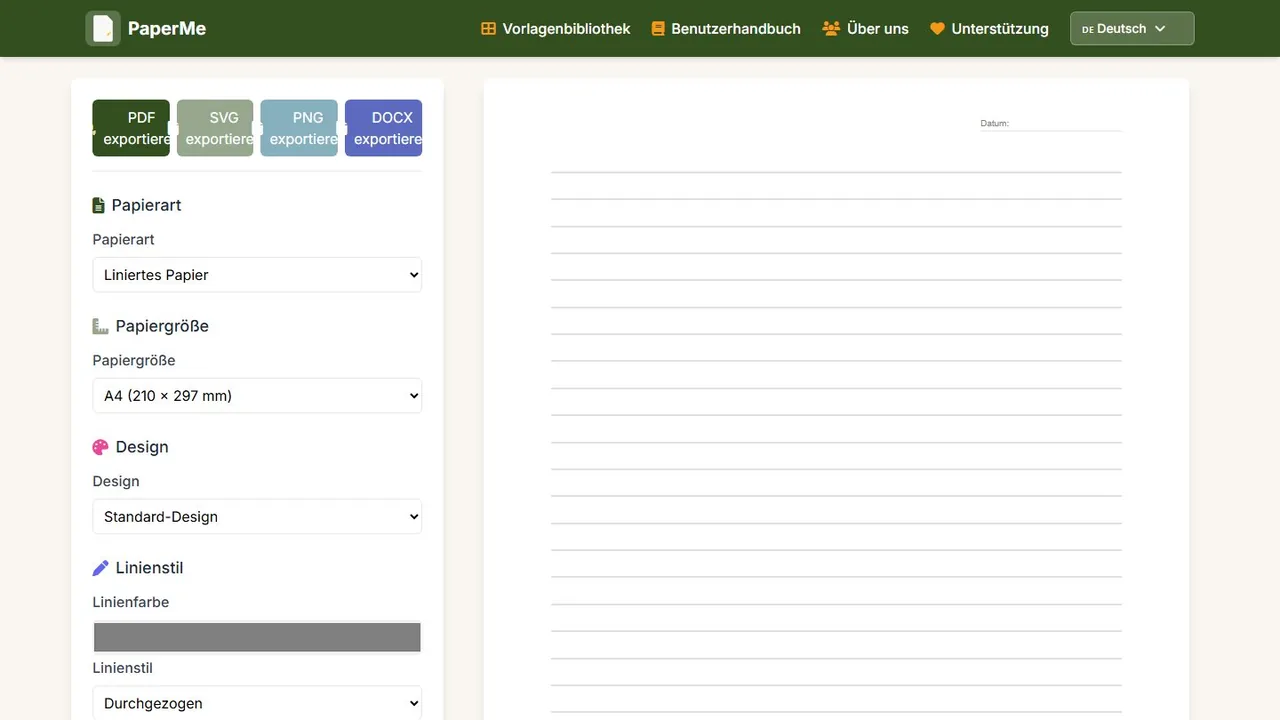Open the gray Linienfarbe color picker
The height and width of the screenshot is (720, 1280).
tap(257, 637)
